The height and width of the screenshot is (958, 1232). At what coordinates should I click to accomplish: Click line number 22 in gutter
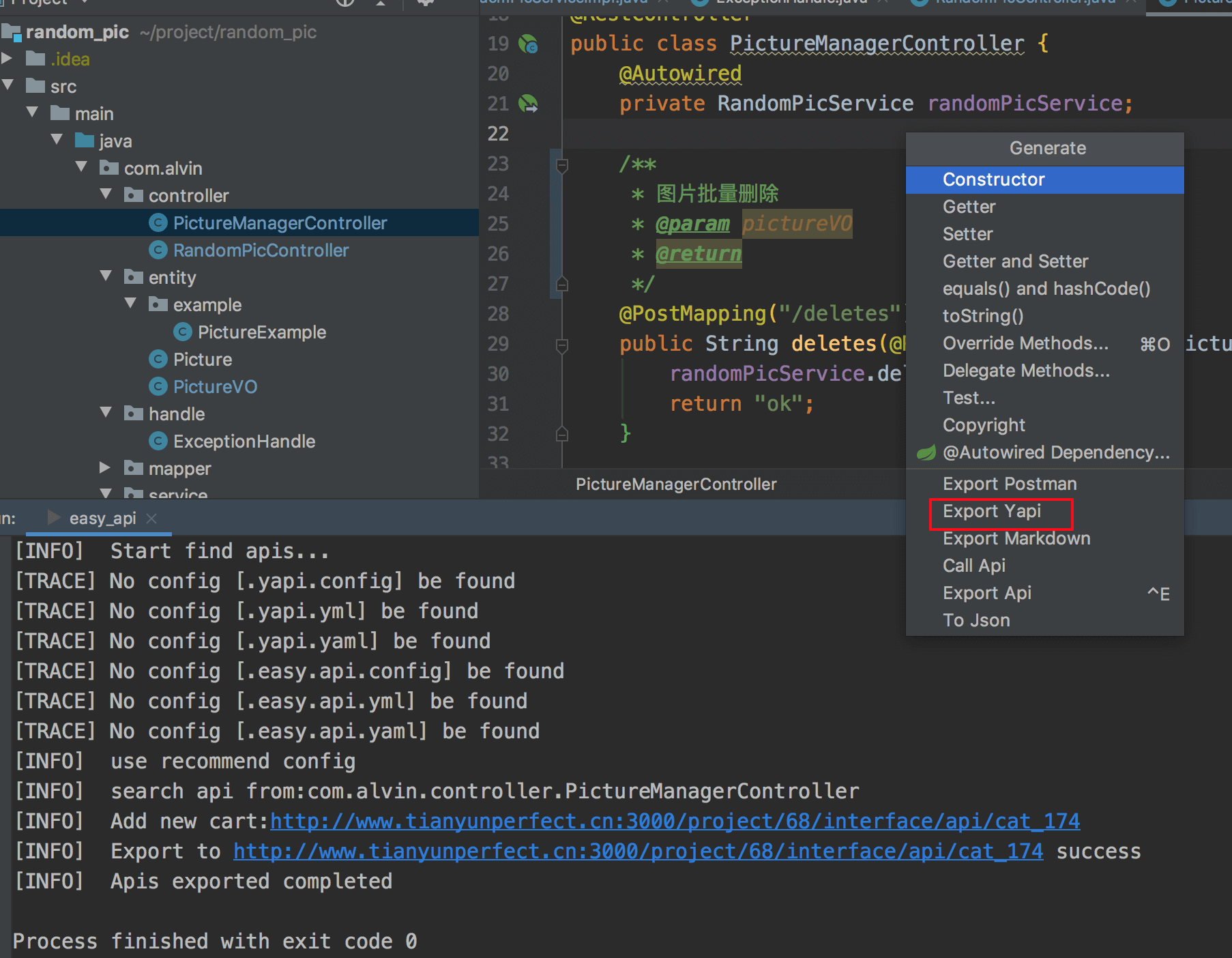click(498, 133)
